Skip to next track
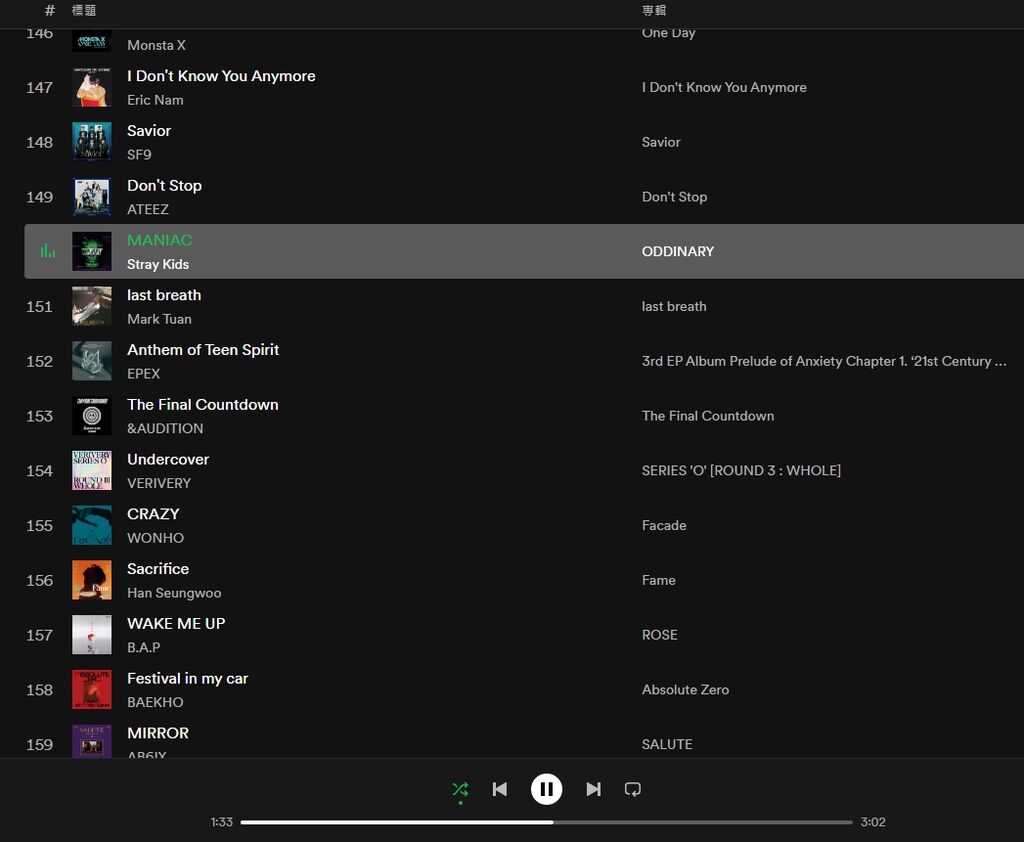Viewport: 1024px width, 842px height. coord(593,789)
